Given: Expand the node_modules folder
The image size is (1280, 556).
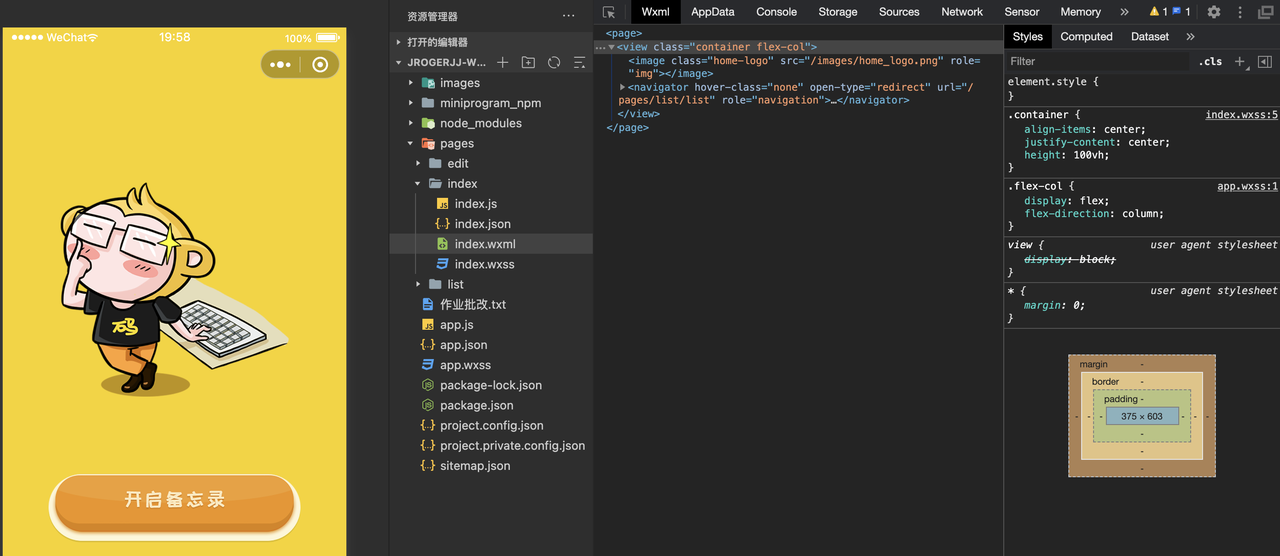Looking at the screenshot, I should click(x=411, y=123).
